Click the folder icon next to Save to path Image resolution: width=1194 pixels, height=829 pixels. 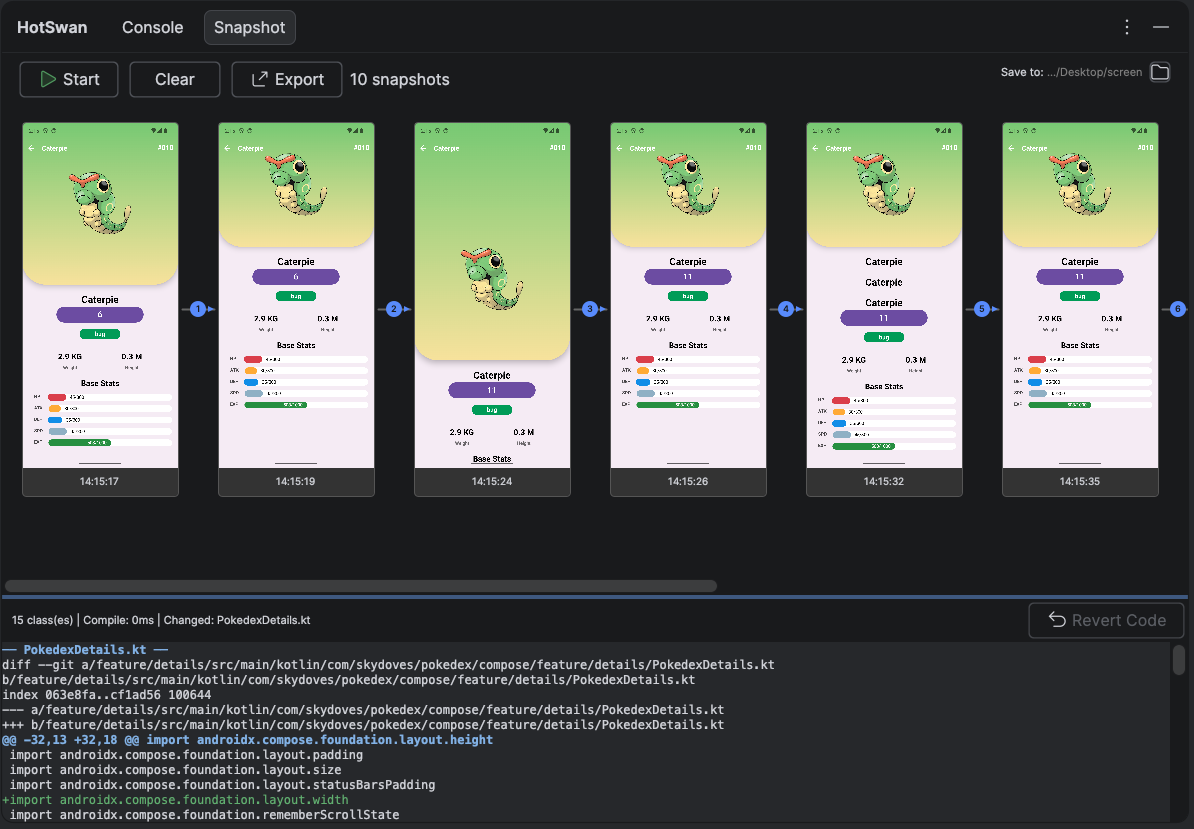[x=1159, y=72]
